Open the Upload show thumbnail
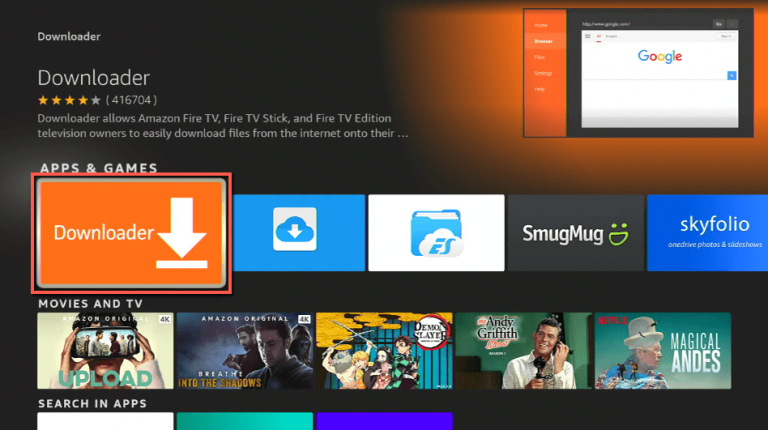Viewport: 768px width, 430px height. pos(105,351)
